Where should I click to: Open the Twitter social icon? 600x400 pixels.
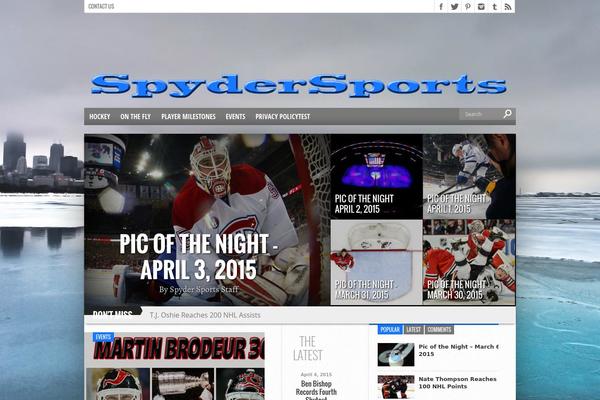coord(454,7)
